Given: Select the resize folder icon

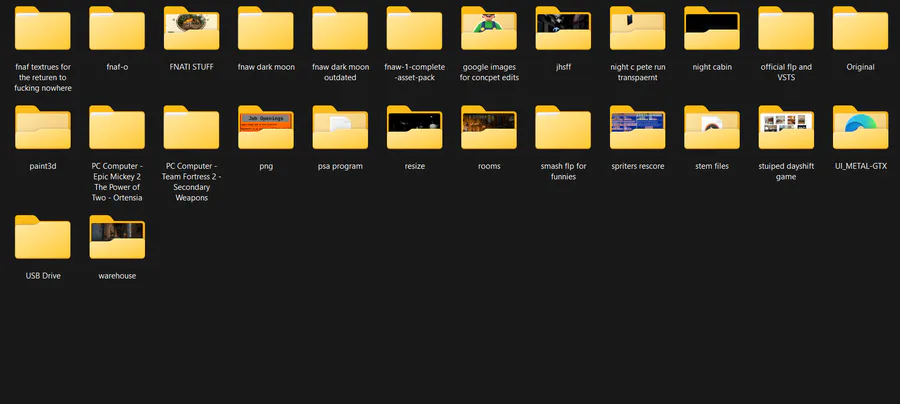Looking at the screenshot, I should click(414, 127).
